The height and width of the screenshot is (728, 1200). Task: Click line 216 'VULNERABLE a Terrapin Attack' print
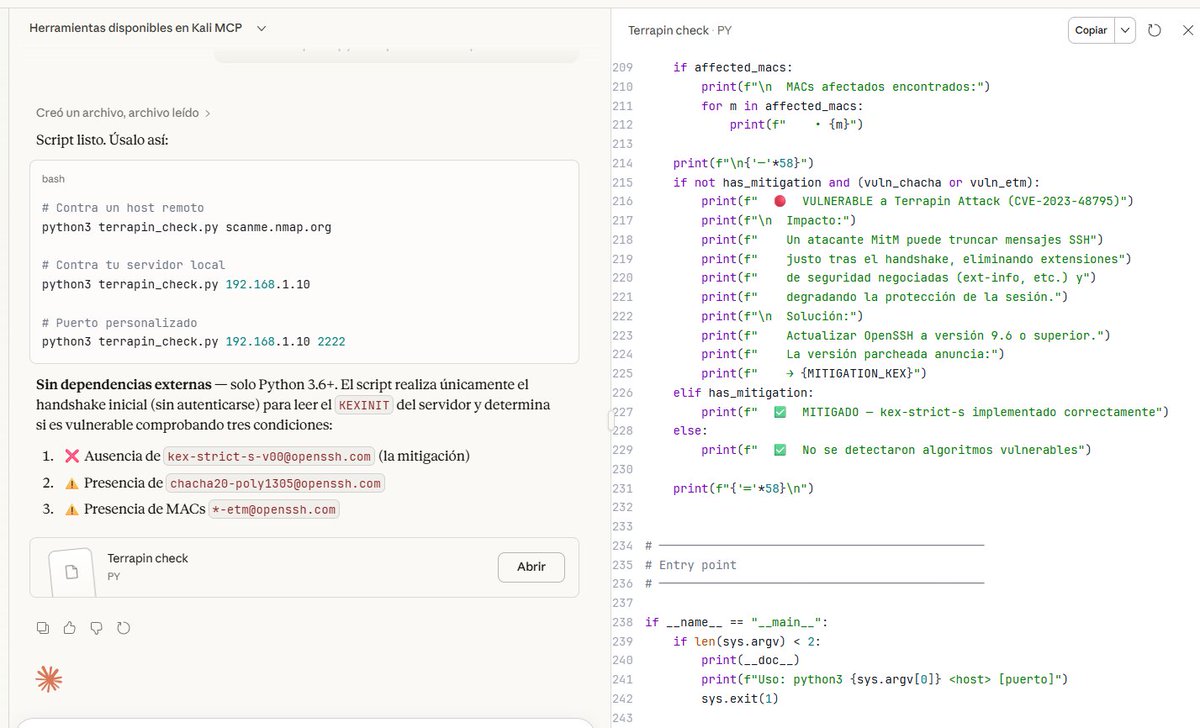[x=917, y=201]
